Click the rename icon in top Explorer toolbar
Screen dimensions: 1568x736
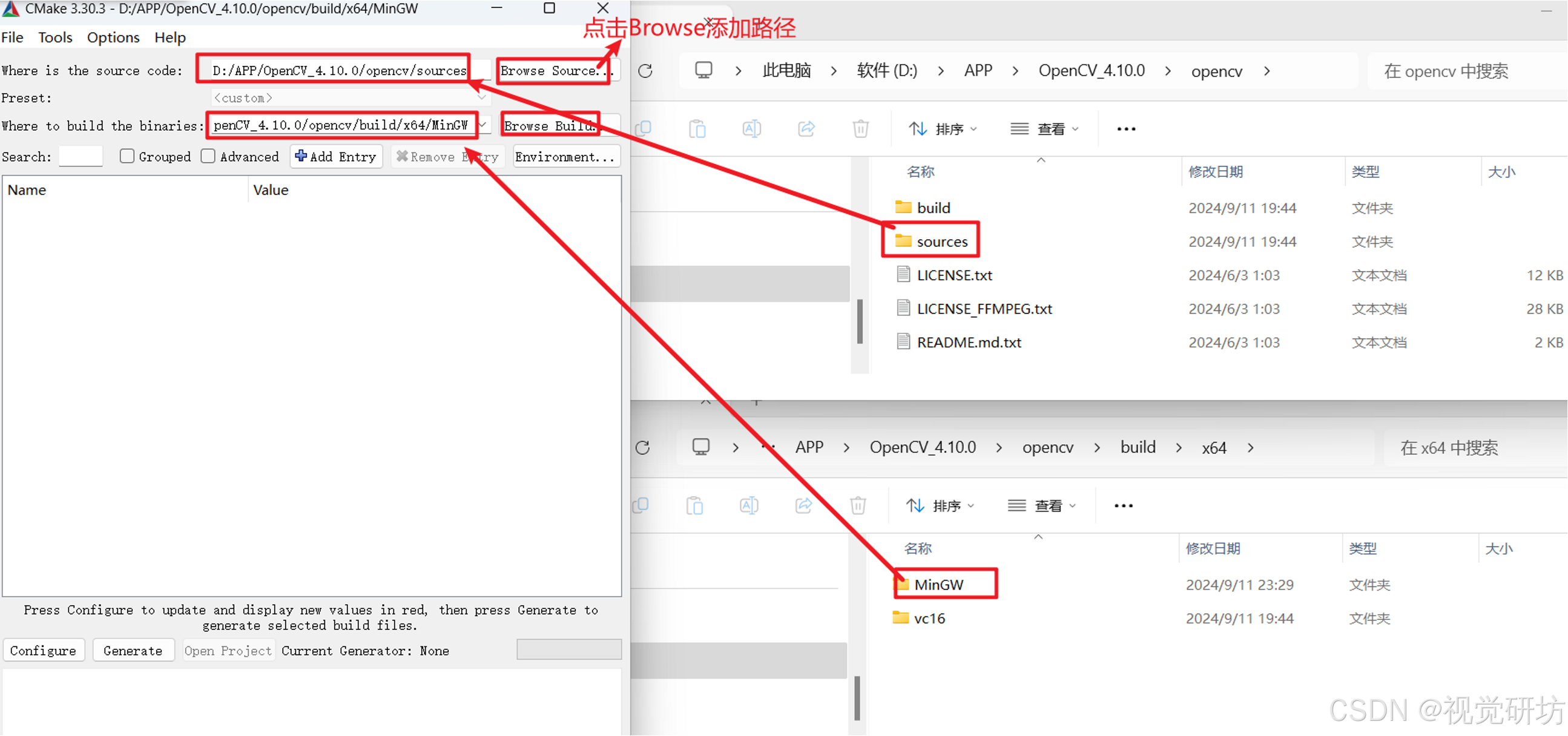[x=752, y=128]
